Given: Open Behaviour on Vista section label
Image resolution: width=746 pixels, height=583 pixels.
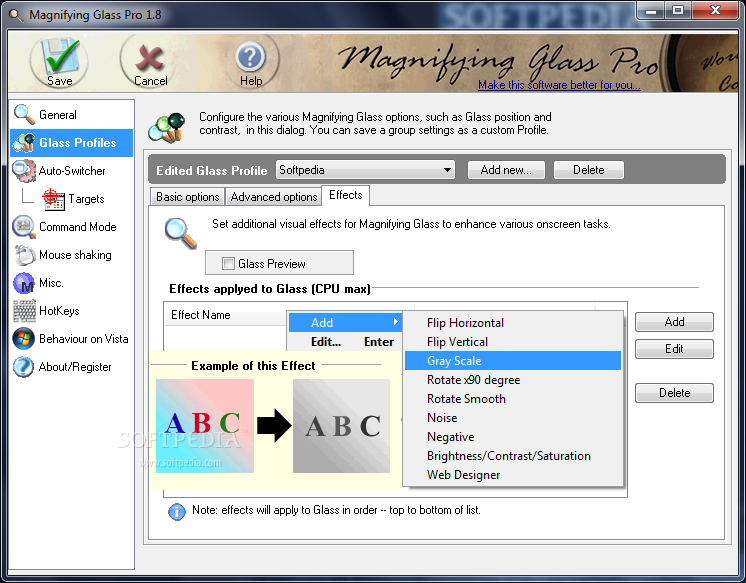Looking at the screenshot, I should coord(84,339).
